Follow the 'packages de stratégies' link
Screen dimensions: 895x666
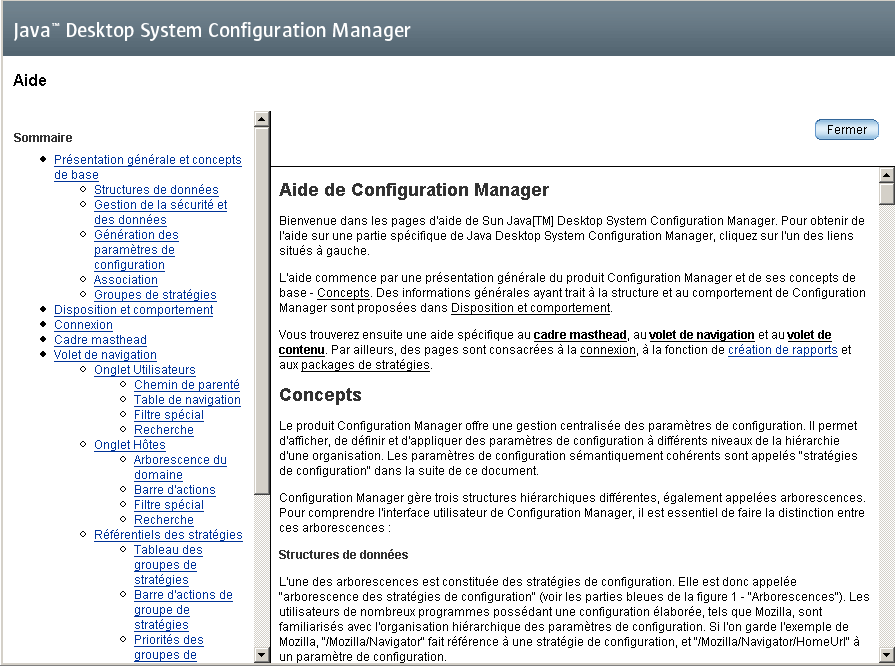coord(365,365)
